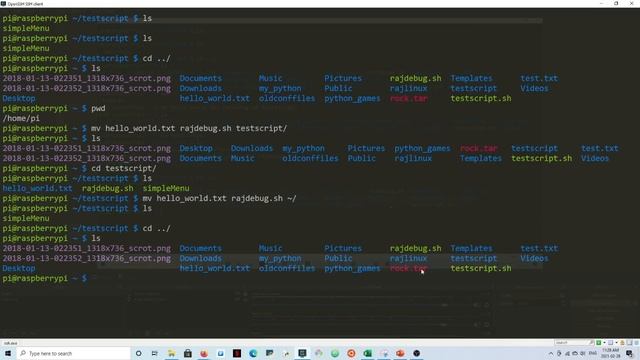Open OneDrive cloud icon in system tray
Viewport: 640px width, 360px height.
575,353
